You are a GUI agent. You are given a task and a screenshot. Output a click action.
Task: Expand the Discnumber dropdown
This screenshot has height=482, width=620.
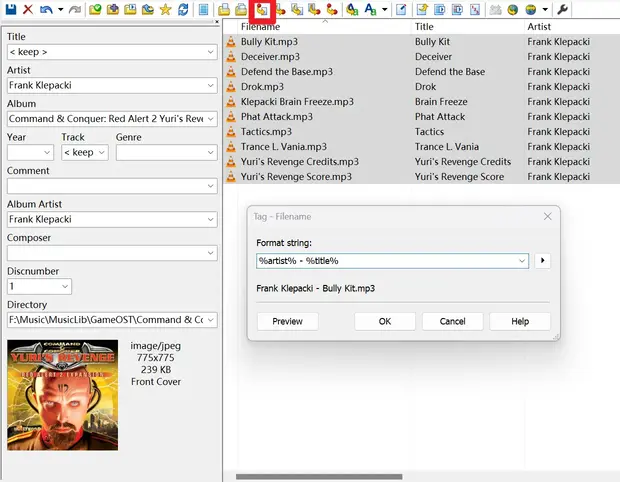[65, 287]
